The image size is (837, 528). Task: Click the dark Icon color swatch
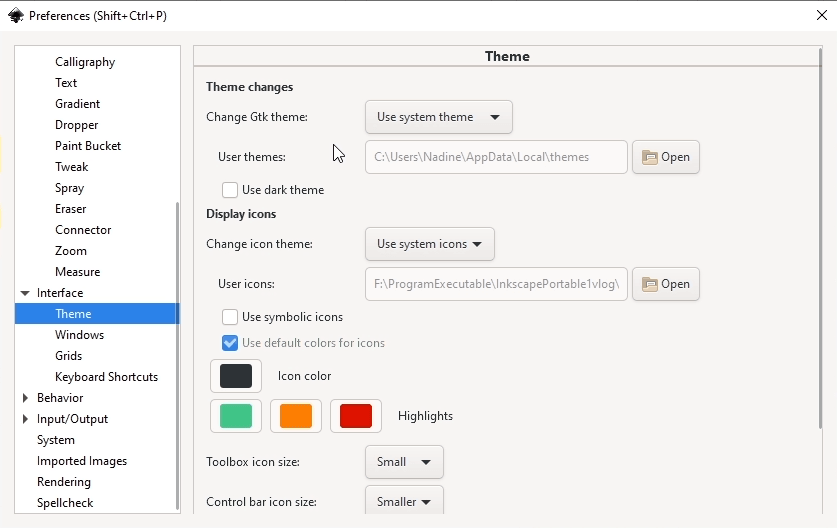click(236, 376)
